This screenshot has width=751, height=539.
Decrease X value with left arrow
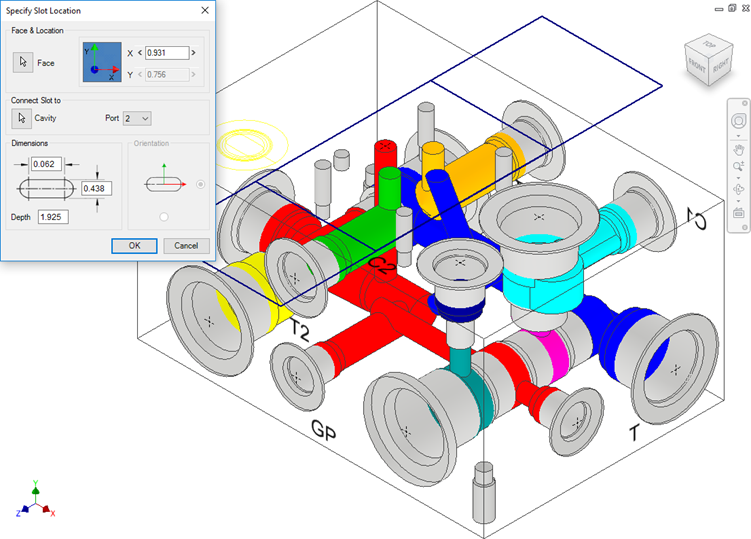140,52
